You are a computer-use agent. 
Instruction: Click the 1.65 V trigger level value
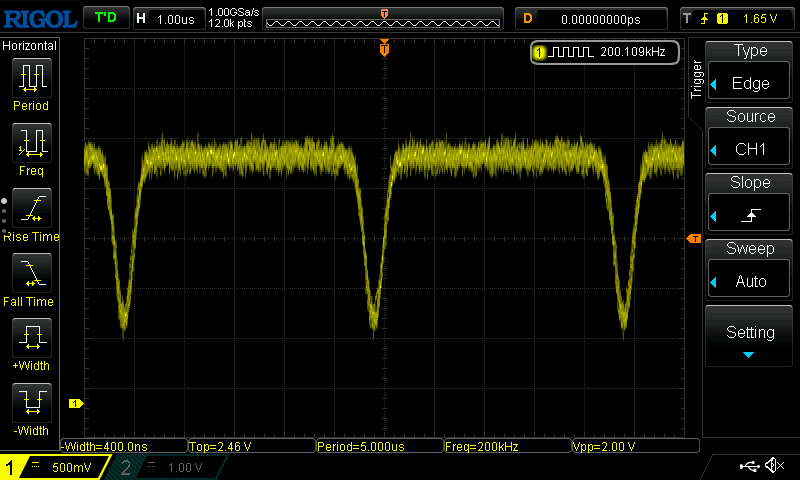coord(760,19)
